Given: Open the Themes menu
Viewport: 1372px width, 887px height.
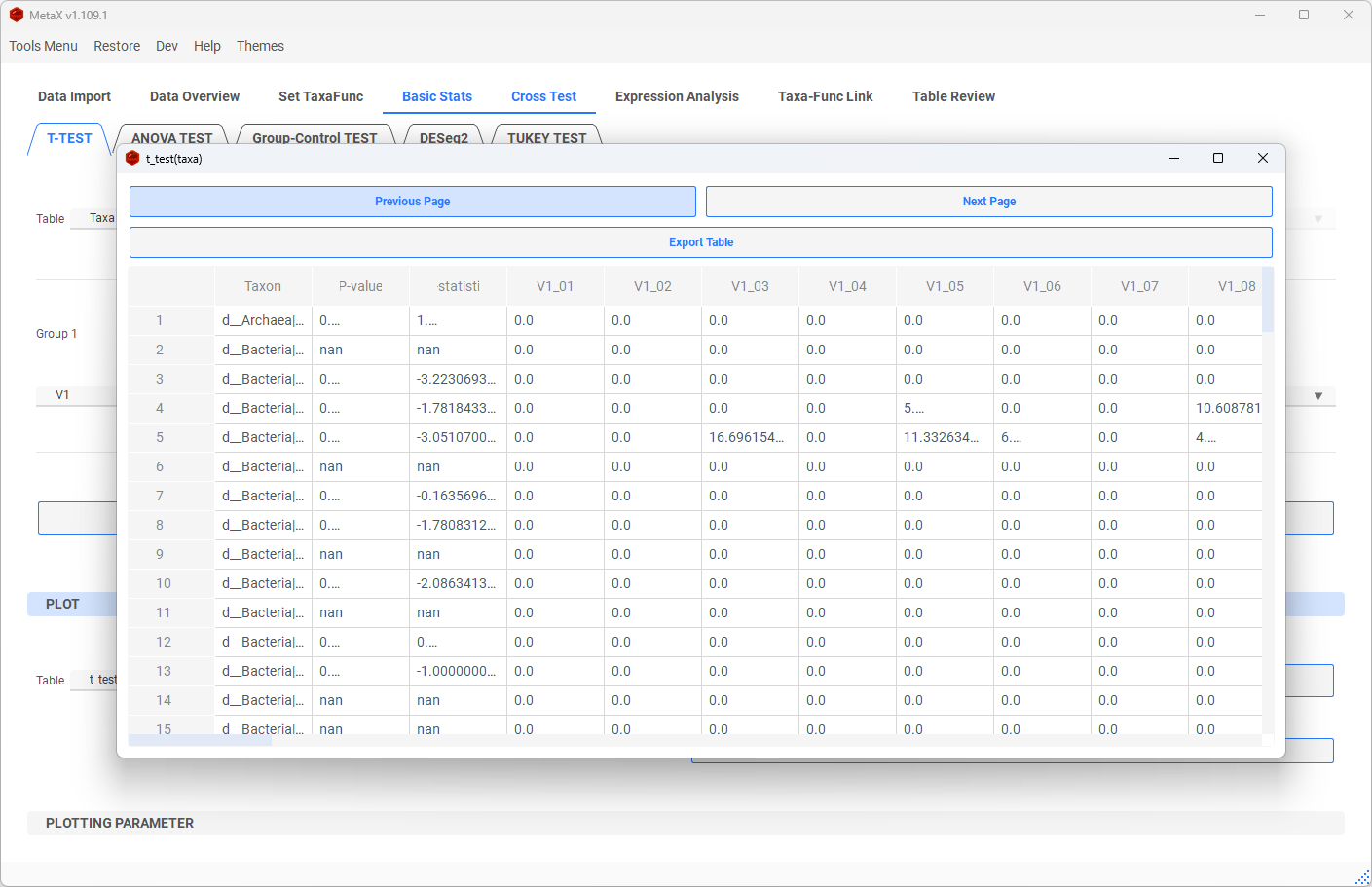Looking at the screenshot, I should pos(260,46).
